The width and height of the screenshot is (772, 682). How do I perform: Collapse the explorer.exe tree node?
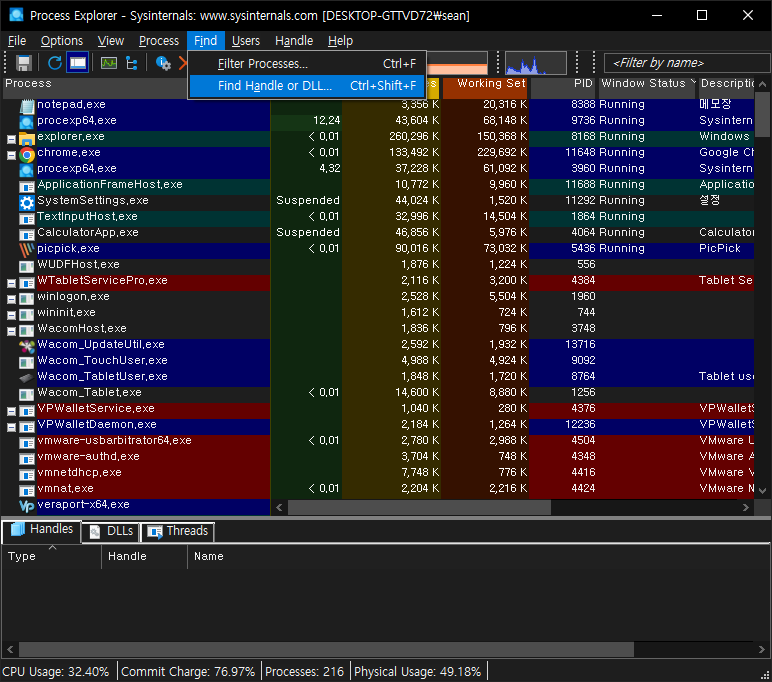coord(11,139)
